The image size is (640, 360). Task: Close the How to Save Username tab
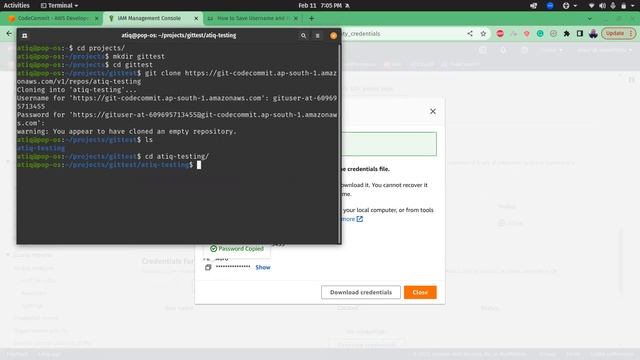coord(296,18)
